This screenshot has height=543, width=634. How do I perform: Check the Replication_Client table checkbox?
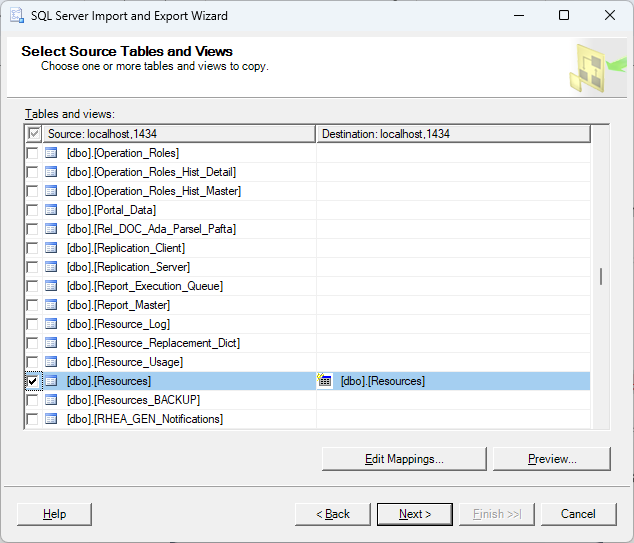(x=32, y=248)
